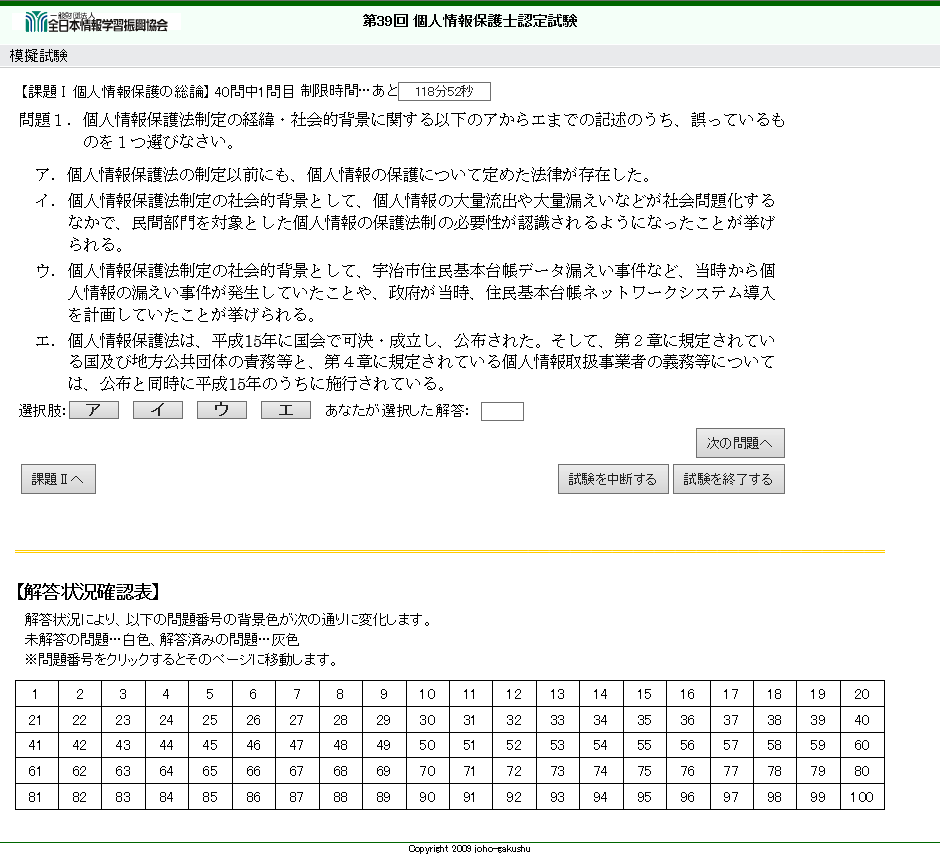This screenshot has width=940, height=862.
Task: Jump to question 24 in status table
Action: click(x=167, y=719)
